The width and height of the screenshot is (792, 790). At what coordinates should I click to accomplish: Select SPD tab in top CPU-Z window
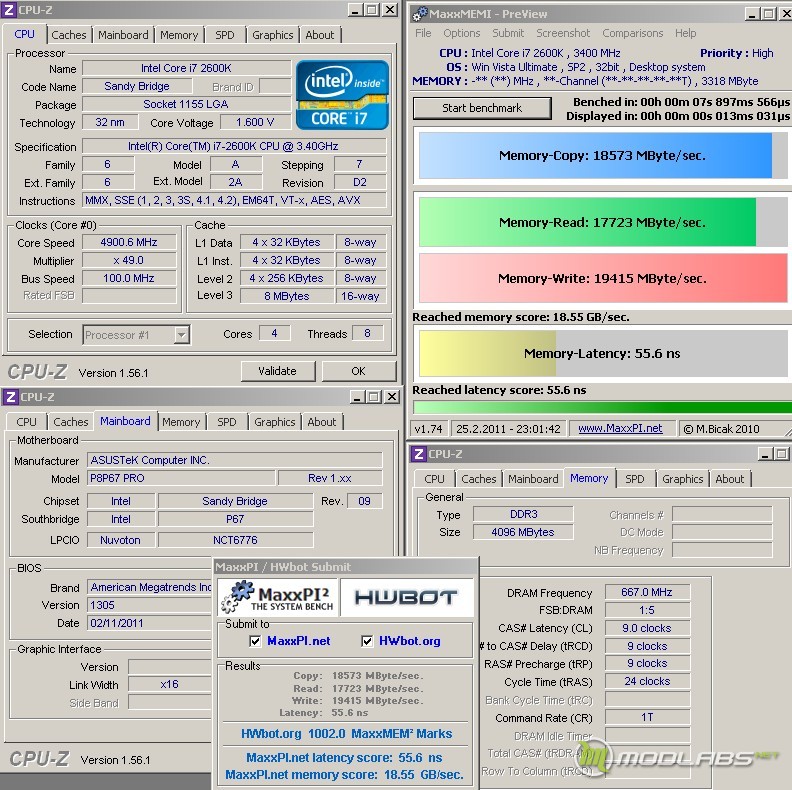[x=225, y=35]
